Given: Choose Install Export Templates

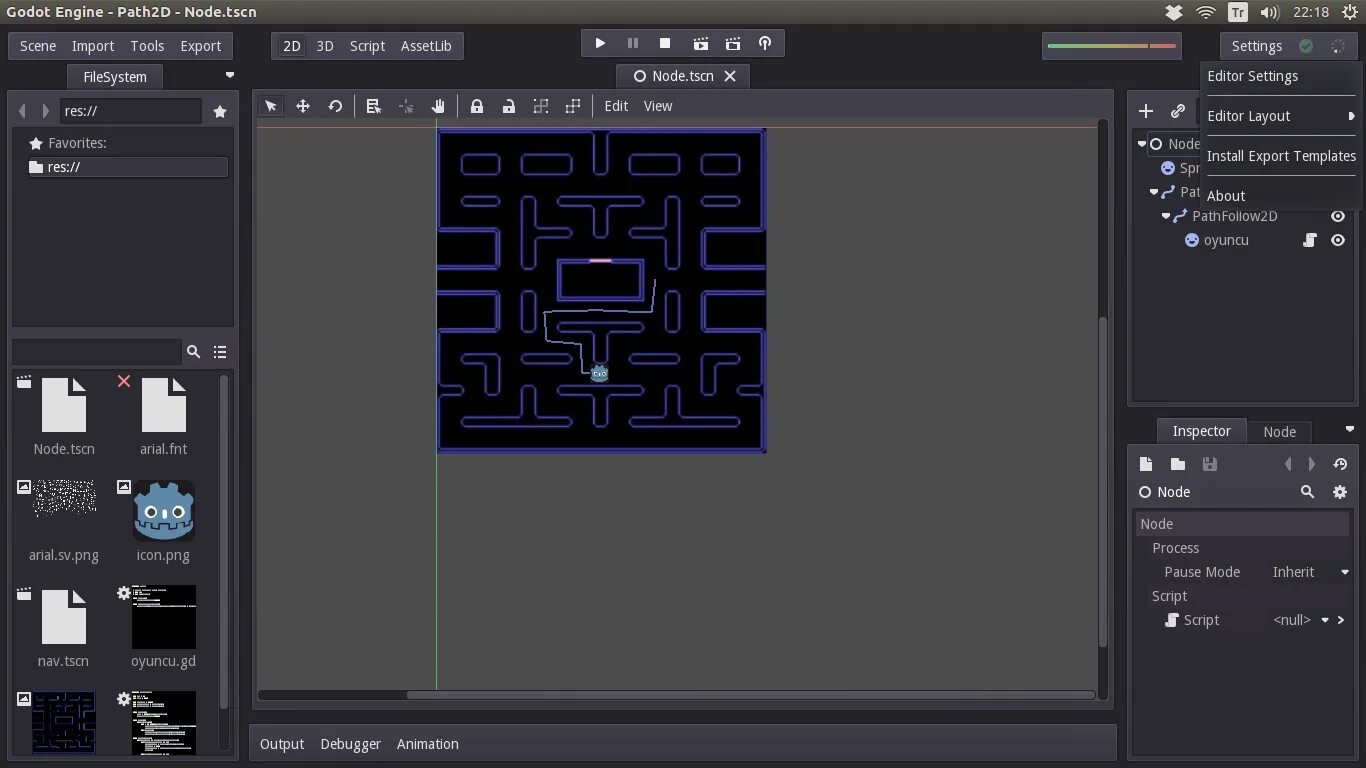Looking at the screenshot, I should pos(1281,156).
